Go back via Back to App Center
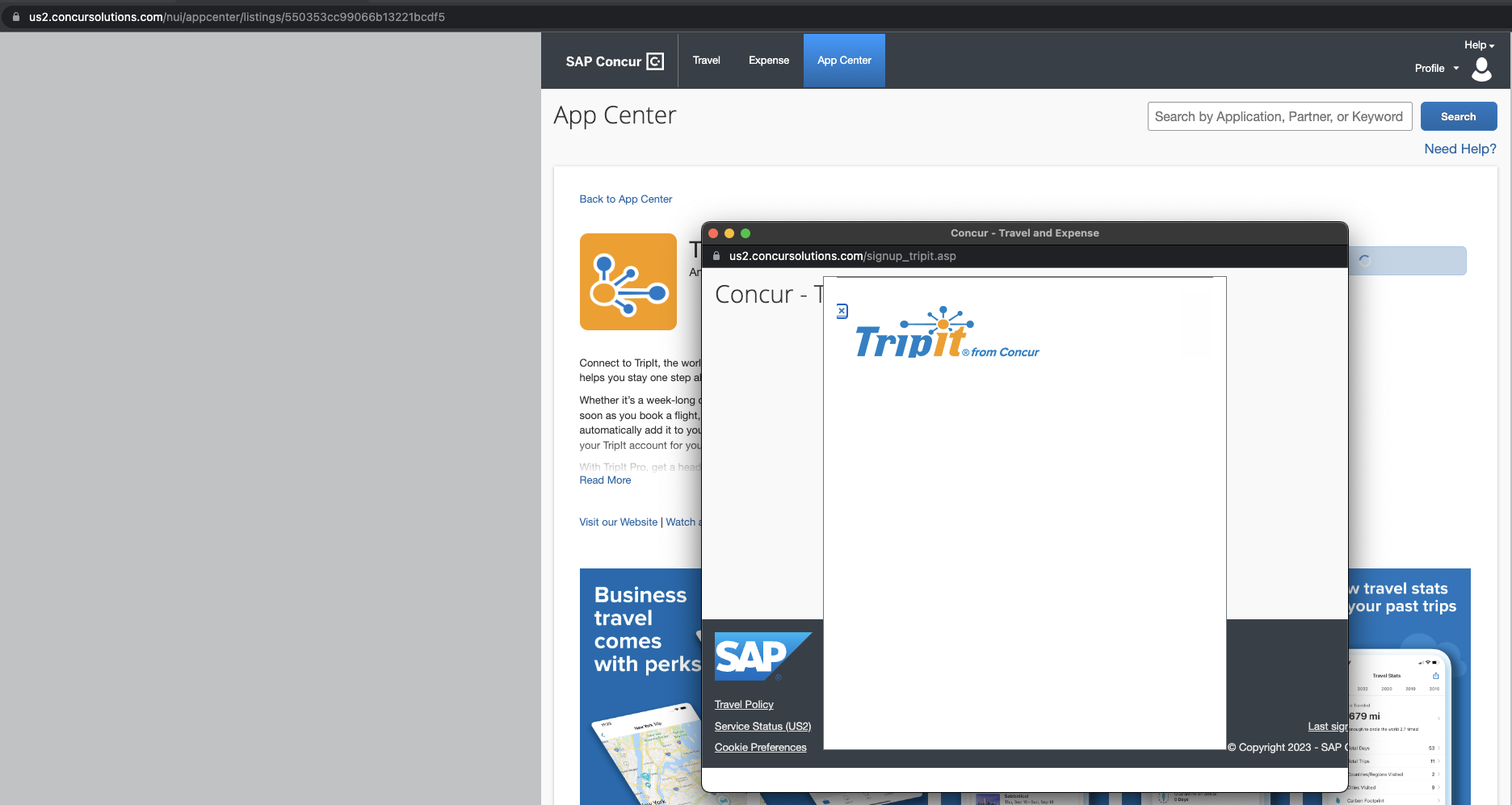 pyautogui.click(x=625, y=199)
